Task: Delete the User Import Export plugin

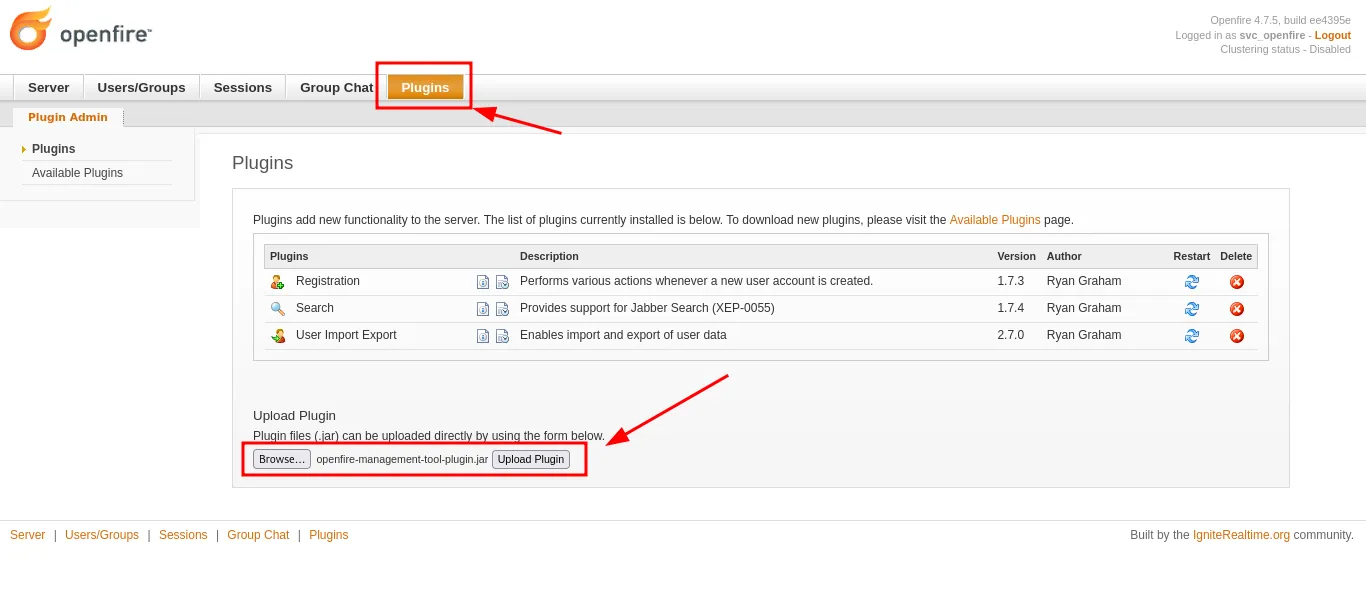Action: tap(1236, 336)
